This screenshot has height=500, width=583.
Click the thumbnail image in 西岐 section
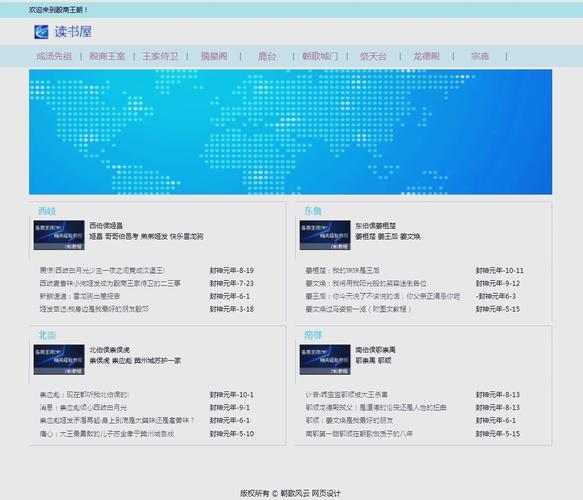(59, 235)
